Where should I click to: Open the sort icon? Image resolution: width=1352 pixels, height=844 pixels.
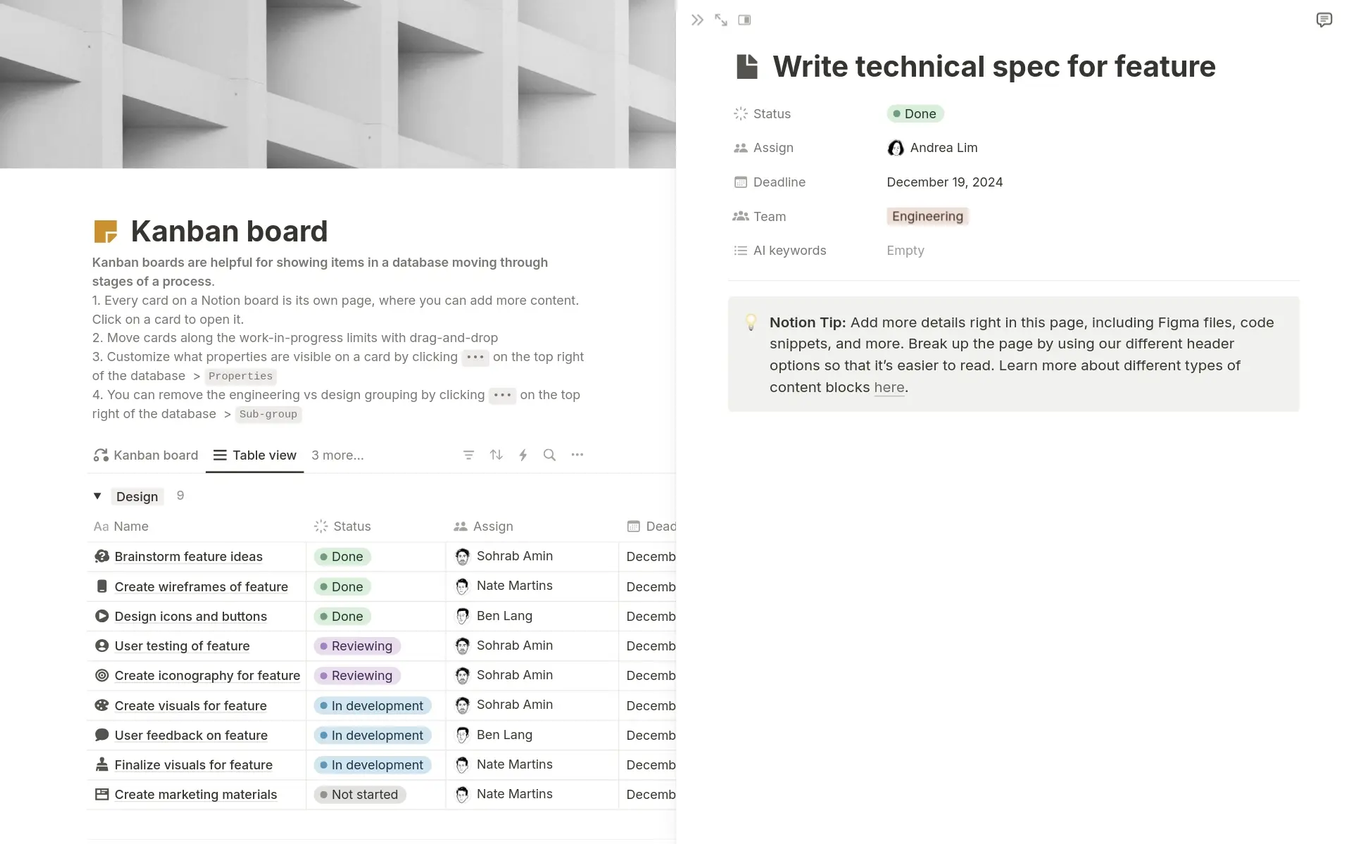[x=496, y=455]
